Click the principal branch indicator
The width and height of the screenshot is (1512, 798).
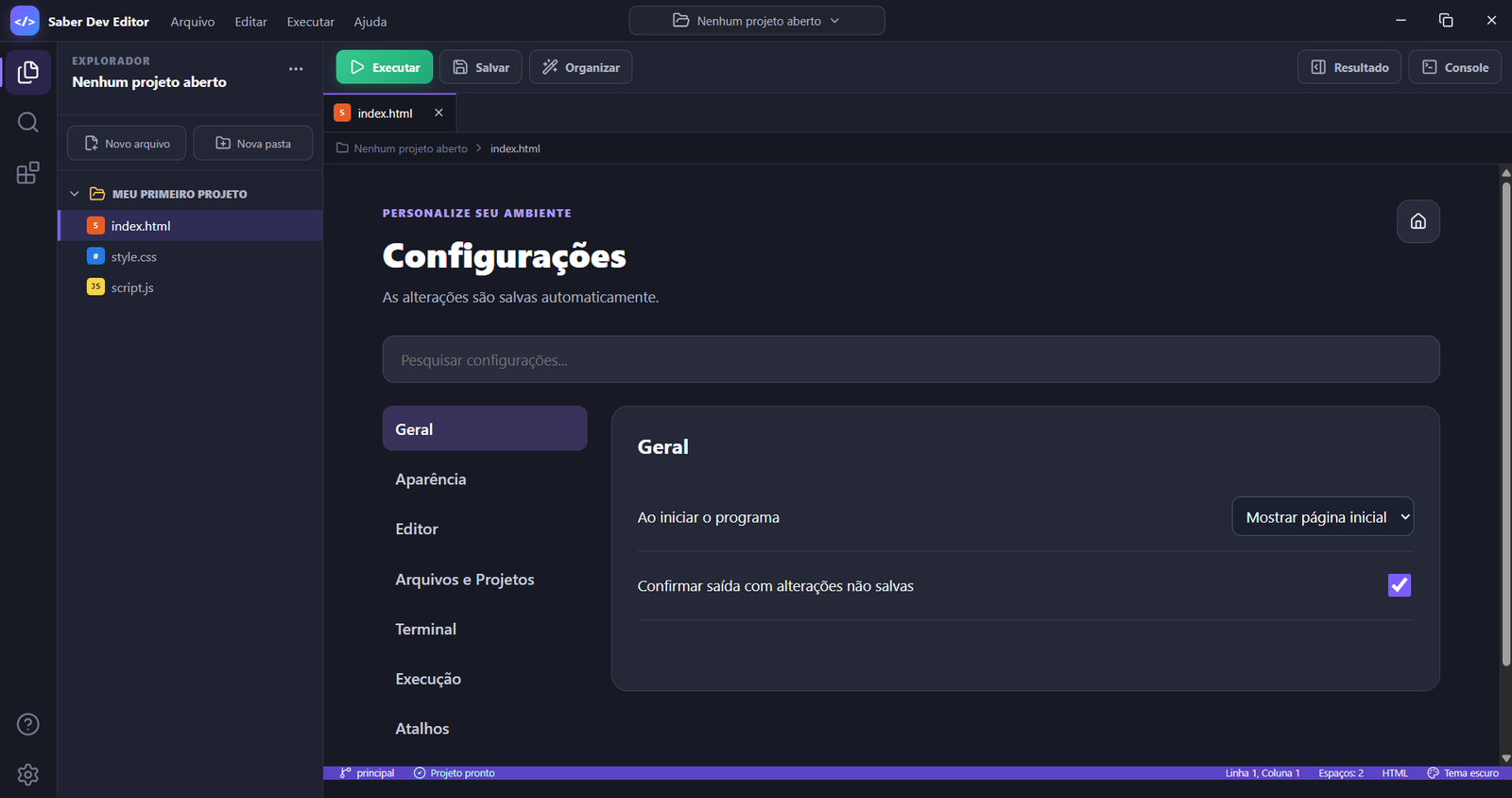367,773
